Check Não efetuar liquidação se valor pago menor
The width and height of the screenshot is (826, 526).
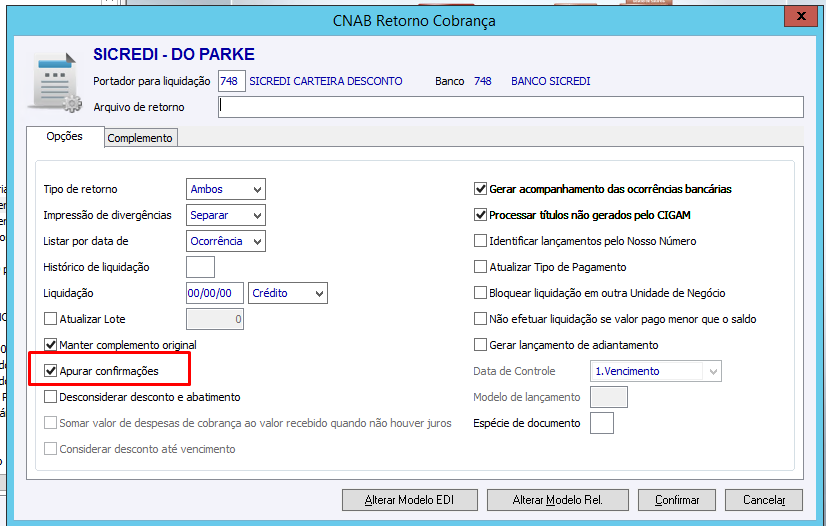[x=480, y=319]
